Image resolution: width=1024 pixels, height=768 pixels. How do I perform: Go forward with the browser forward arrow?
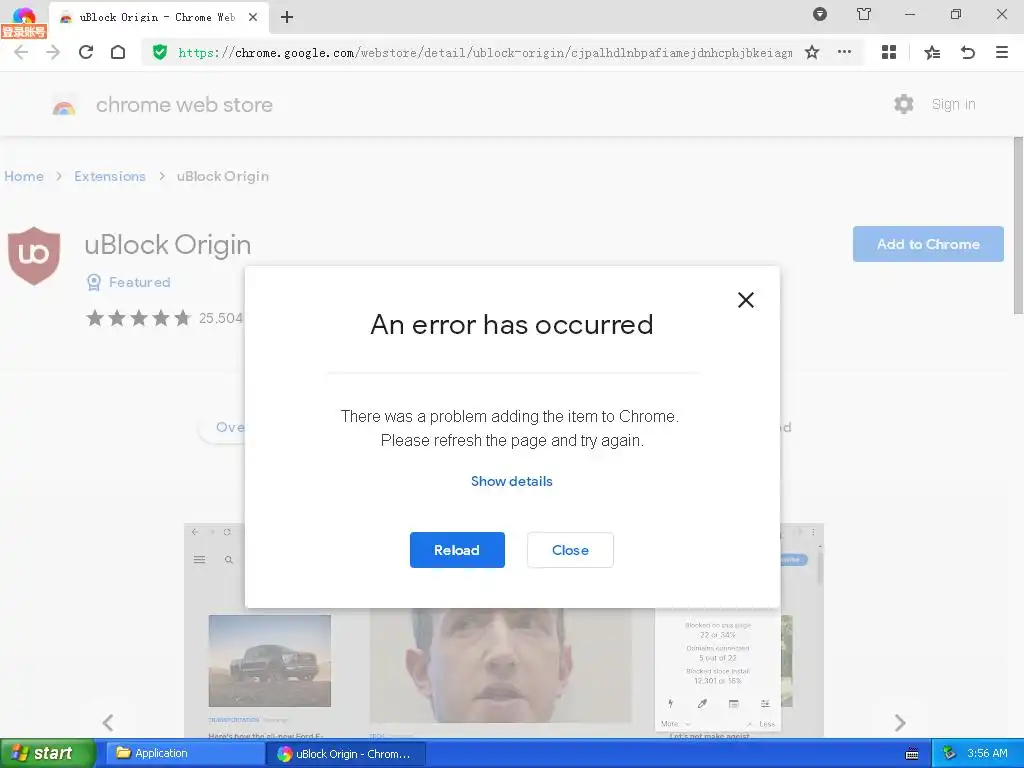click(53, 52)
